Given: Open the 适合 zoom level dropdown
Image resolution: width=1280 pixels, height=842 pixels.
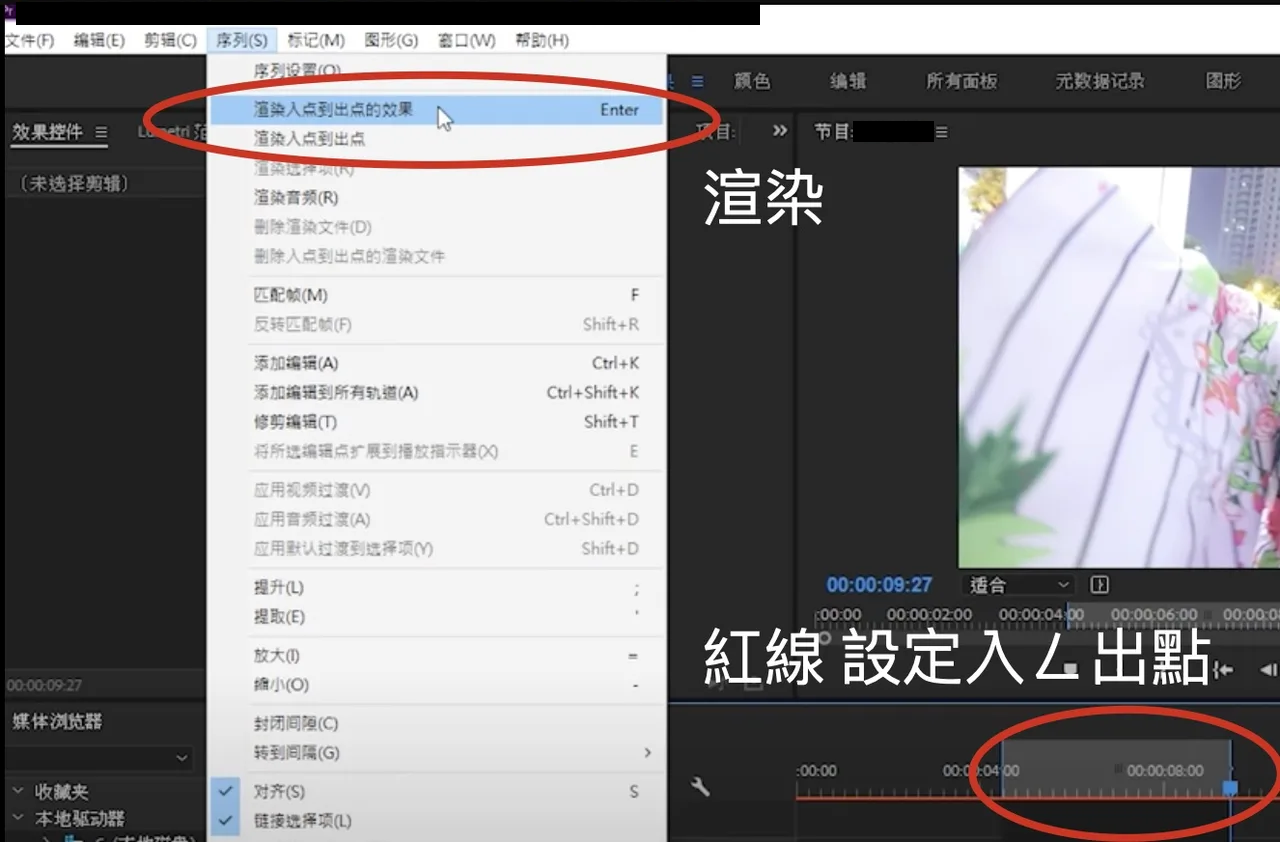Looking at the screenshot, I should click(x=1019, y=585).
